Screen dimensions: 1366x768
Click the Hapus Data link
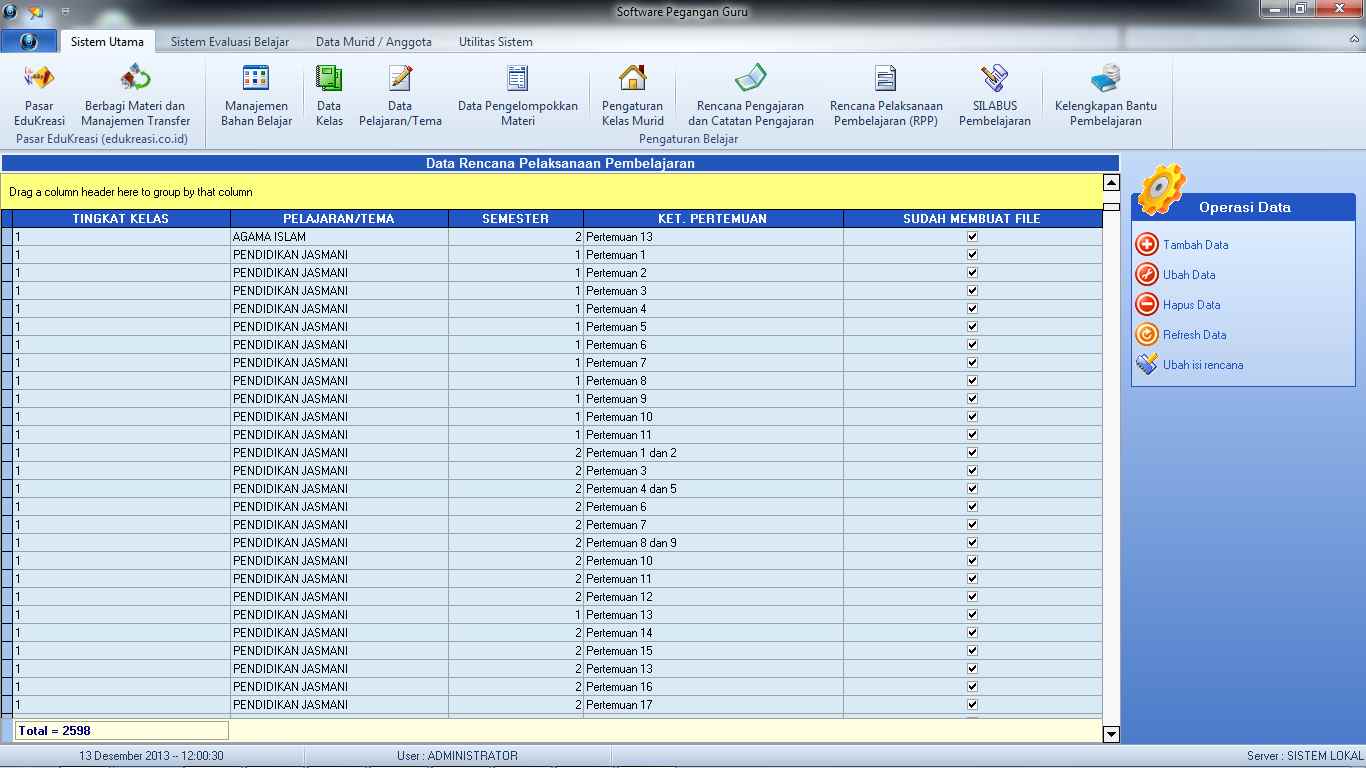(1191, 305)
